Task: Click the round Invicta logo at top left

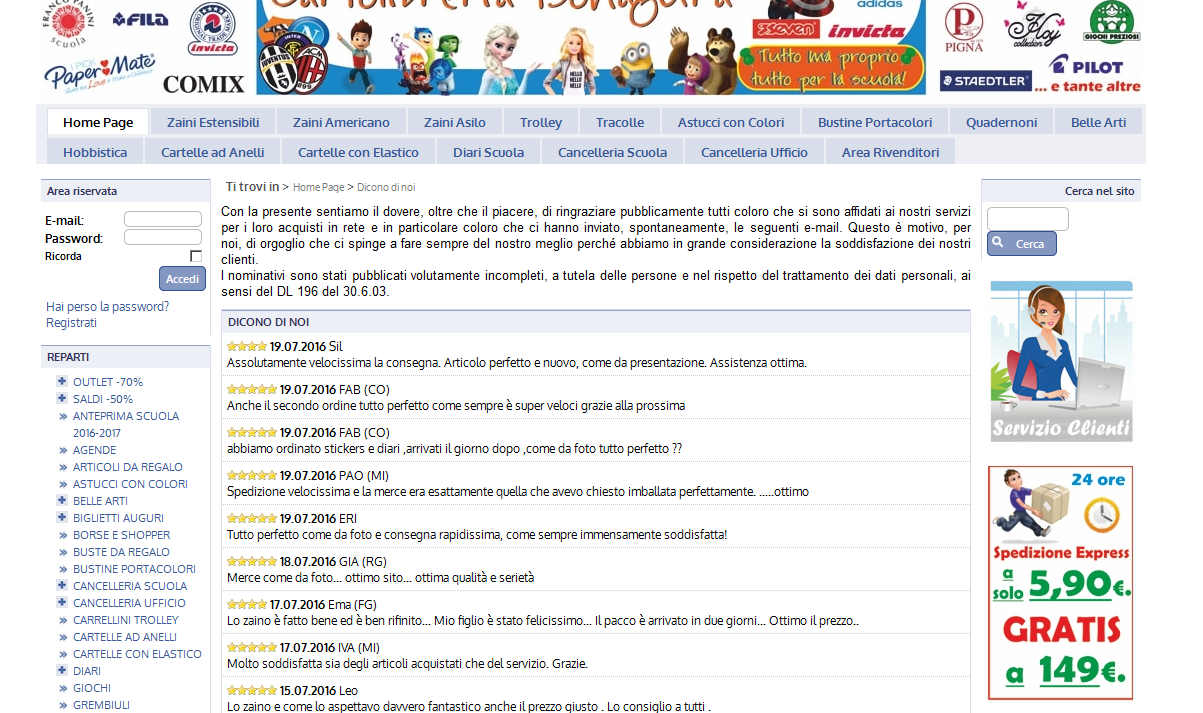Action: pos(213,28)
